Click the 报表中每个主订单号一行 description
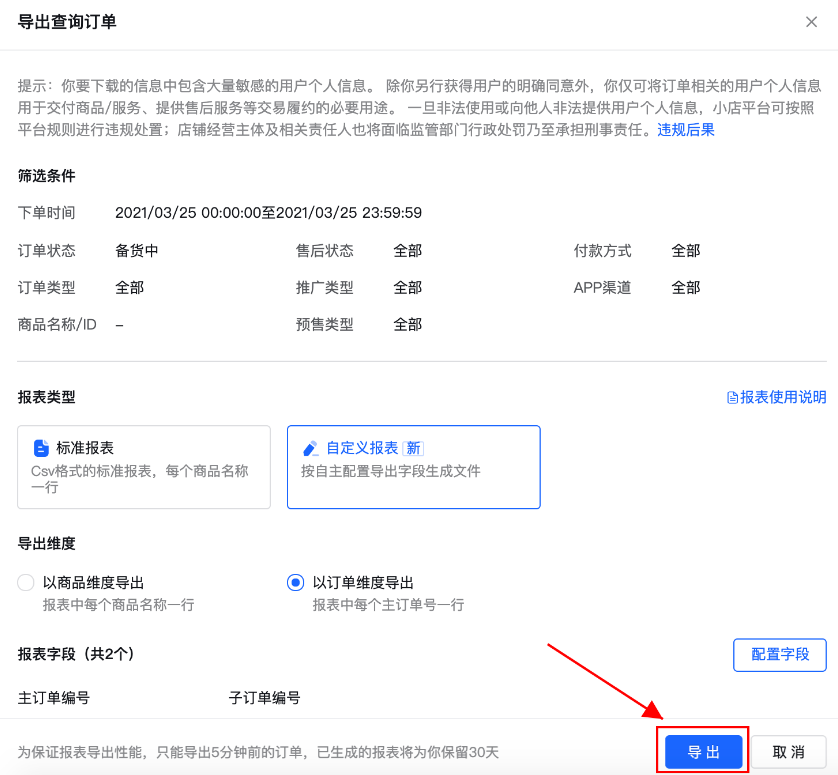 click(389, 605)
